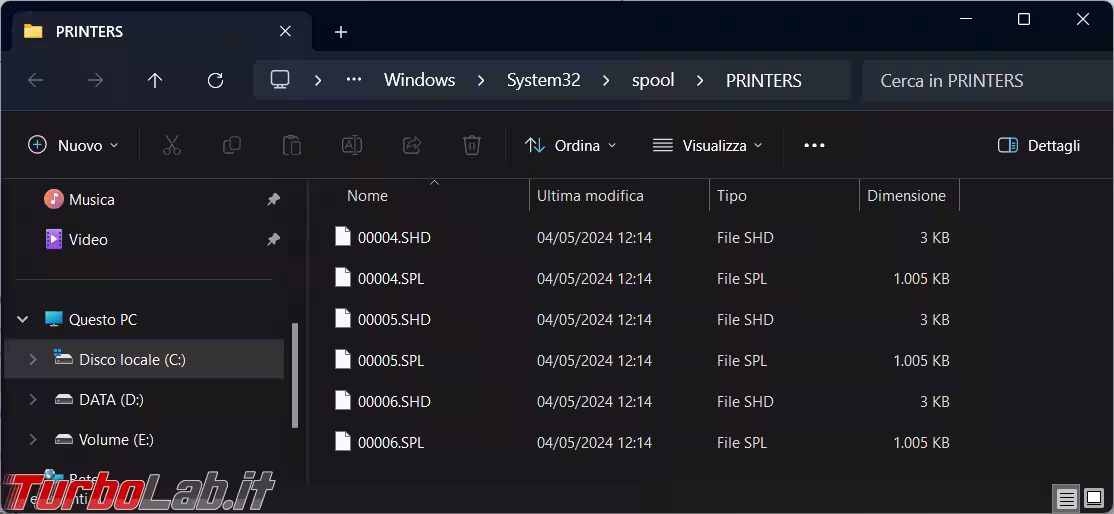Click the Cut scissors icon
Screen dimensions: 1114x514
(171, 146)
